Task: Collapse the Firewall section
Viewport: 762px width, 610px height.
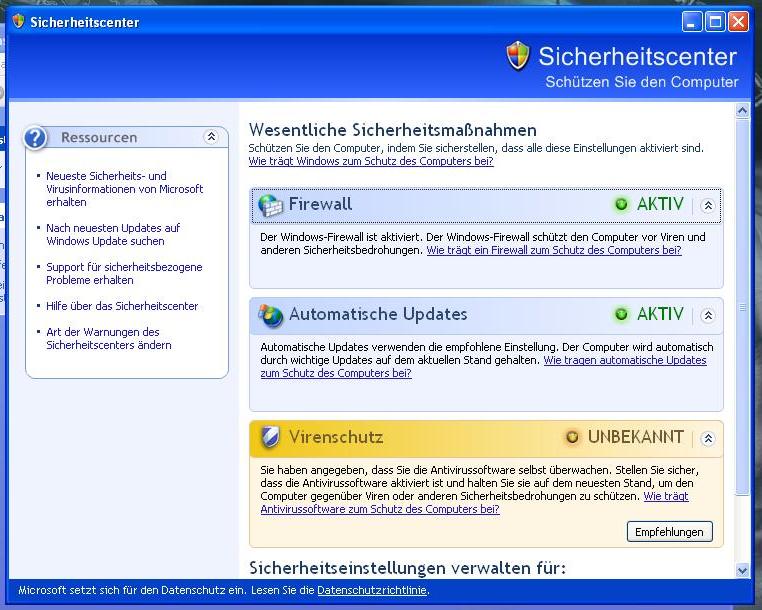Action: 708,206
